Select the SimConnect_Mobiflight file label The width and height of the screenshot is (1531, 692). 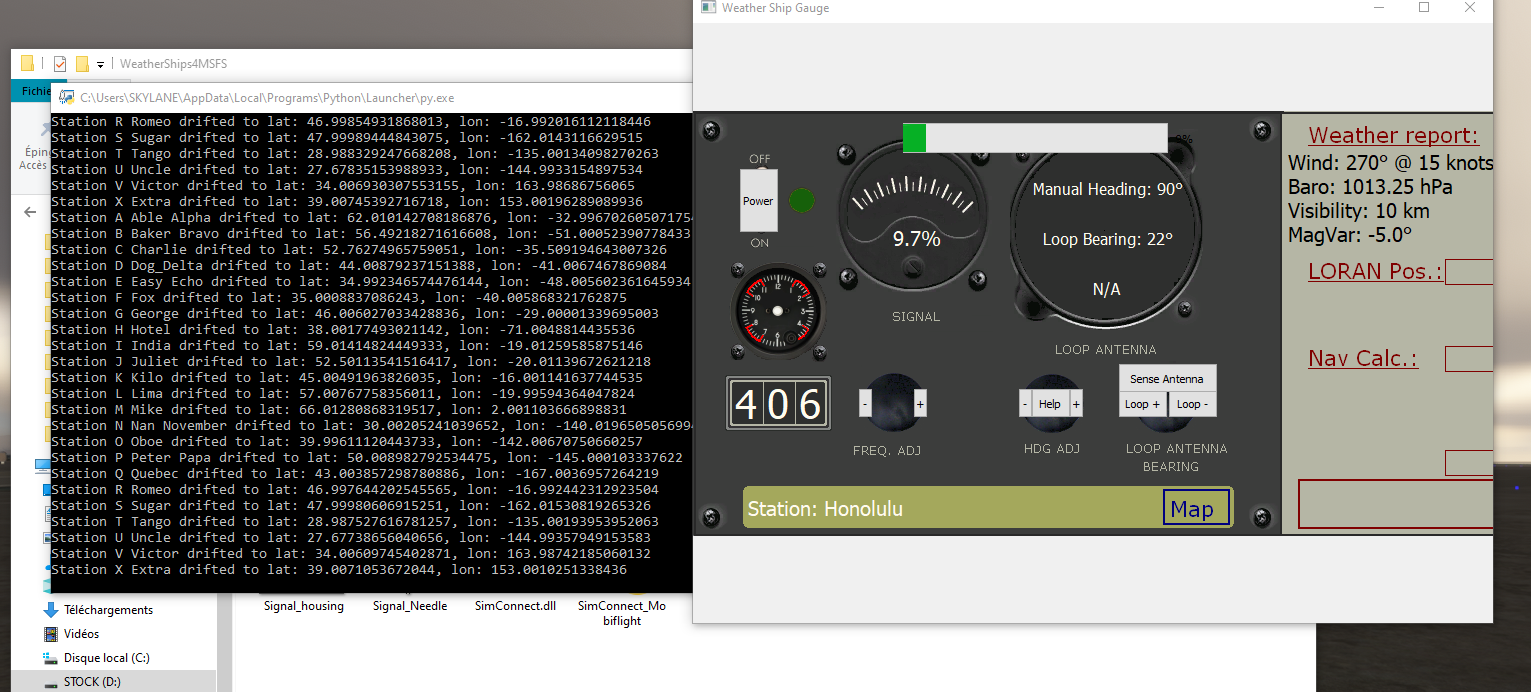622,613
